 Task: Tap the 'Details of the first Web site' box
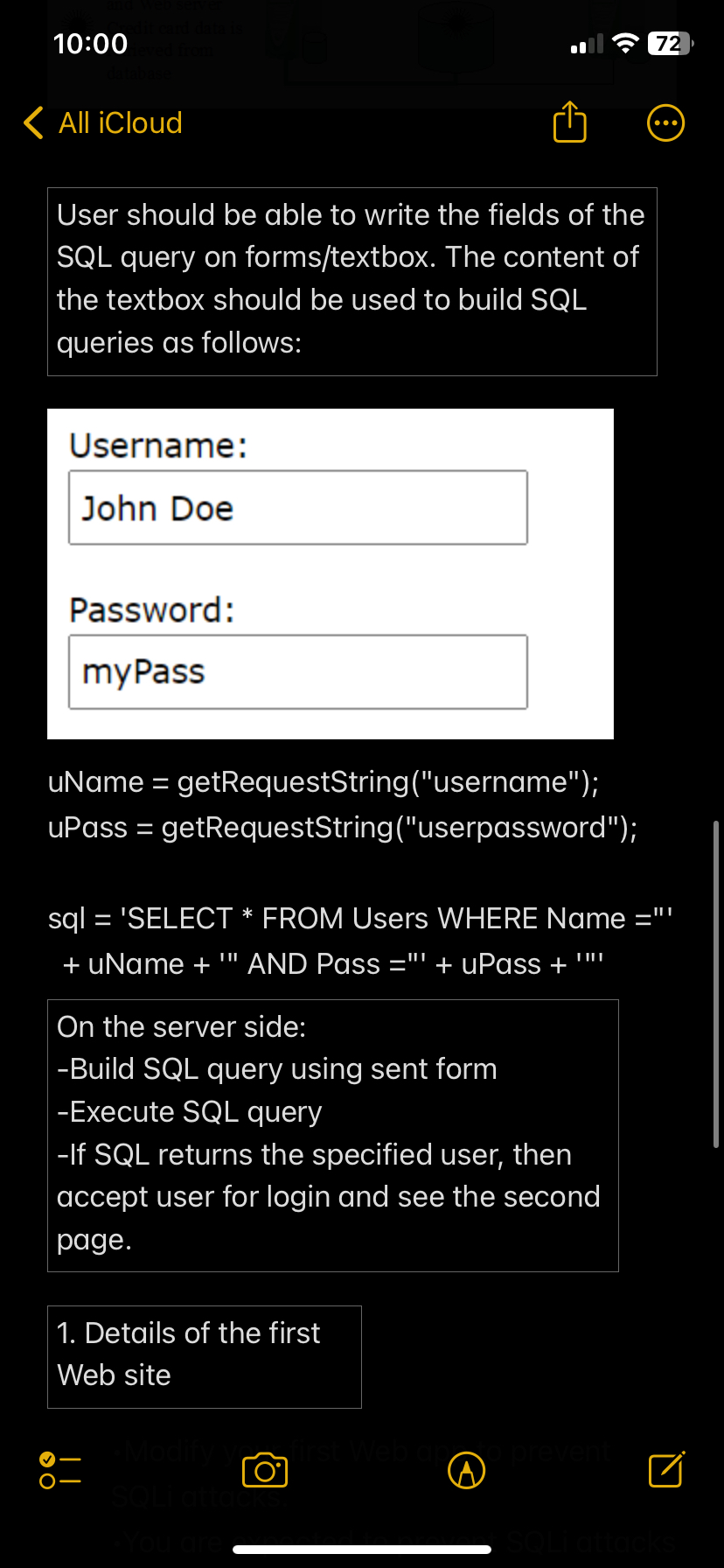click(x=204, y=1356)
